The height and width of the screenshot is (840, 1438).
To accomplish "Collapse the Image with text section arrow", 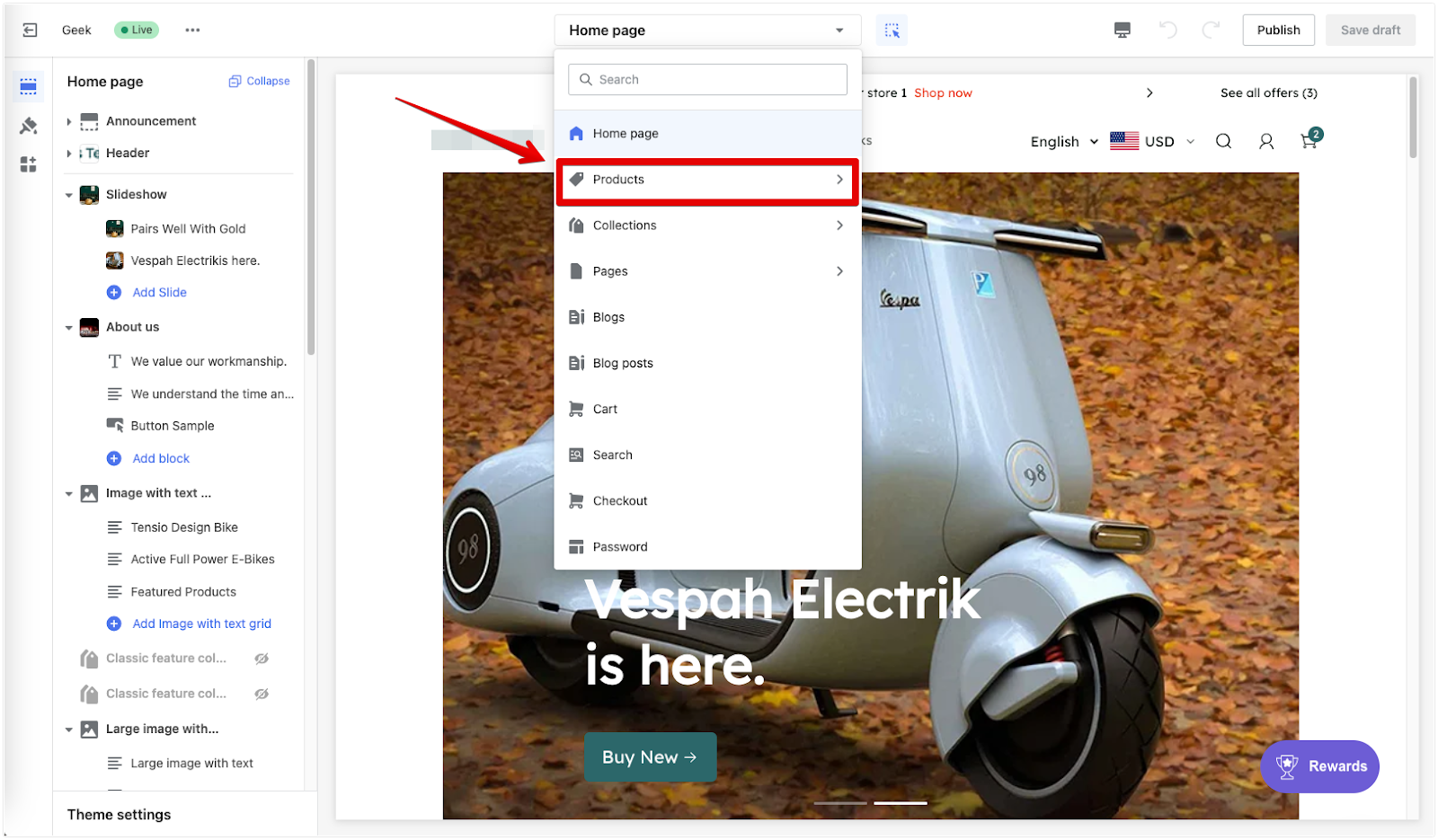I will point(68,494).
